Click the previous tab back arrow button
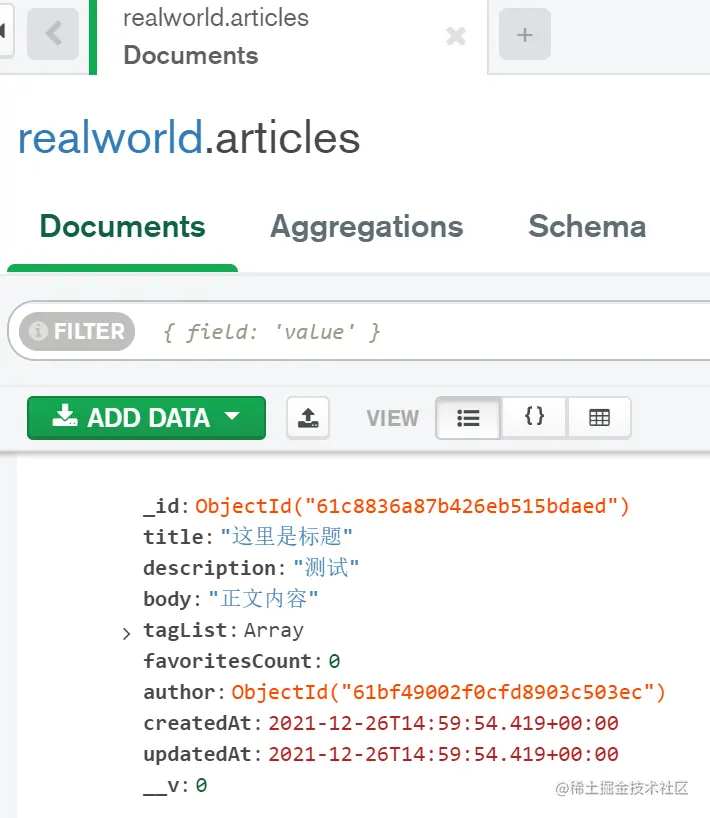 pyautogui.click(x=53, y=34)
